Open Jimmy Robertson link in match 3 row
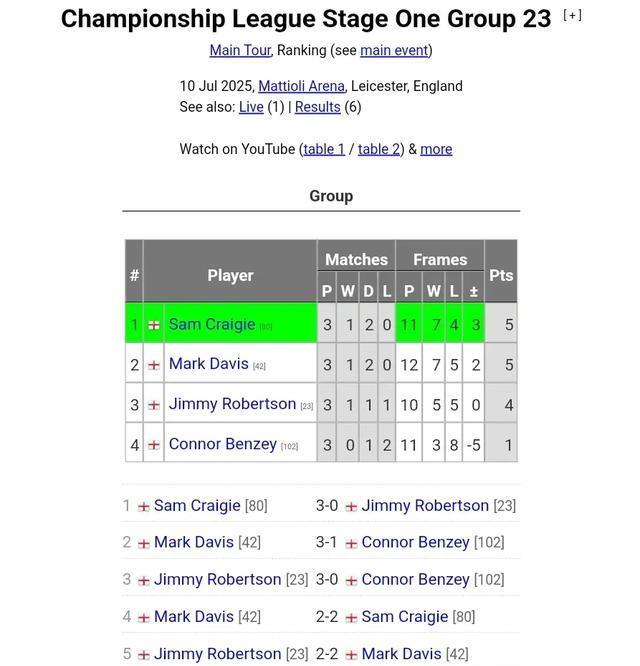This screenshot has height=666, width=640. click(217, 580)
